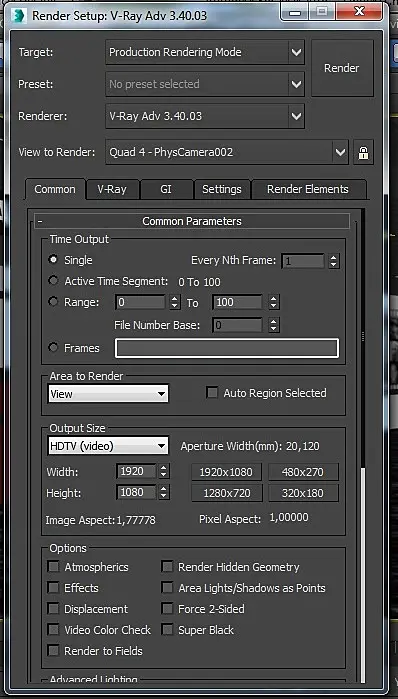Click the Render button
The height and width of the screenshot is (699, 398).
click(x=342, y=68)
